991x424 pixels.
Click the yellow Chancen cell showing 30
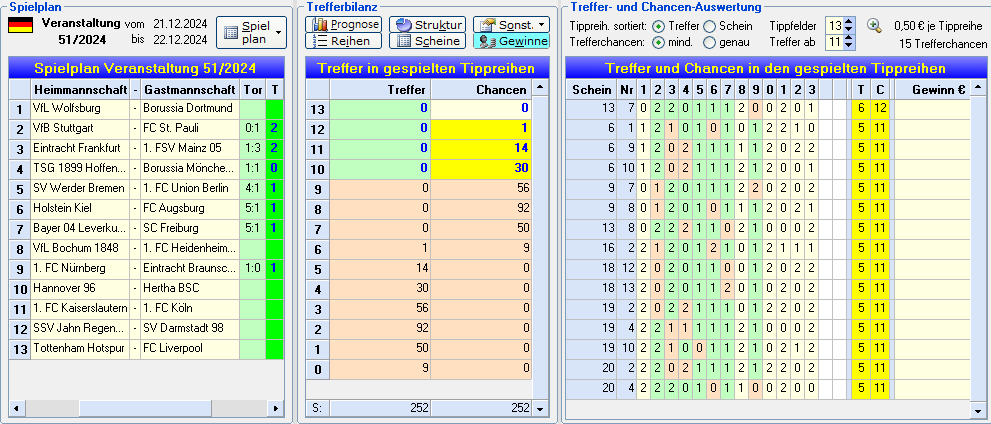pos(482,169)
